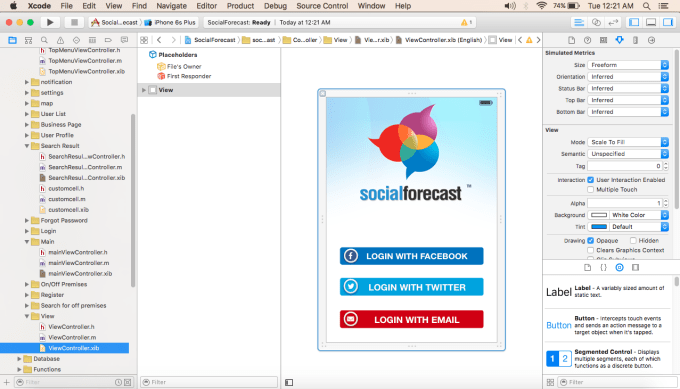Expand the View item in outline

pos(144,90)
